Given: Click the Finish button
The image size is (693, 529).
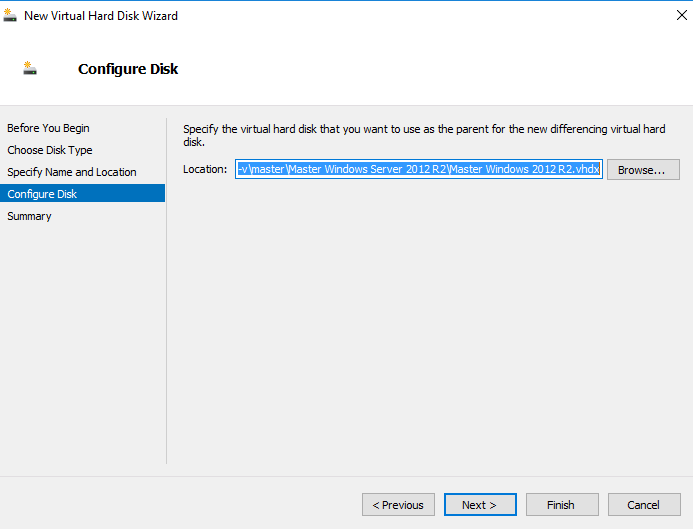Looking at the screenshot, I should click(x=562, y=505).
